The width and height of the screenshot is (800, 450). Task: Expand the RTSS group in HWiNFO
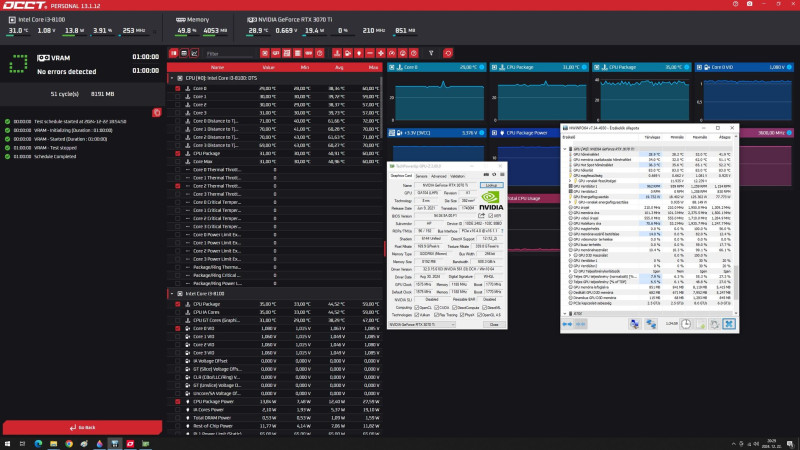565,313
